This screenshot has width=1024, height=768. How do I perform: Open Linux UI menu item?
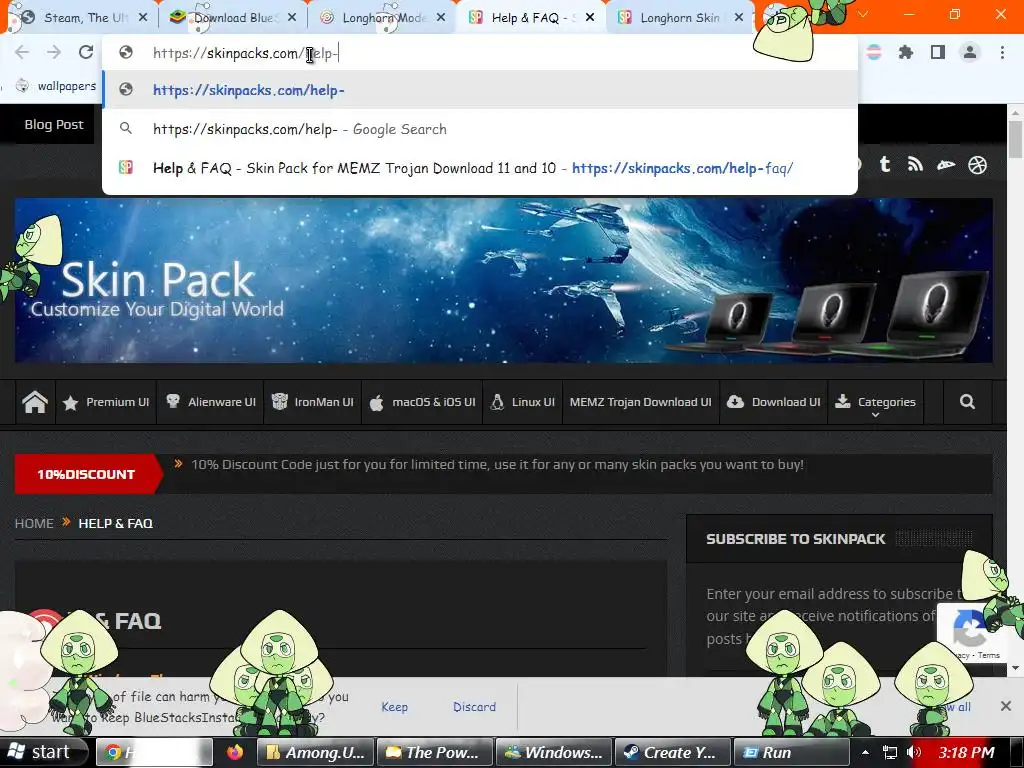pyautogui.click(x=522, y=402)
